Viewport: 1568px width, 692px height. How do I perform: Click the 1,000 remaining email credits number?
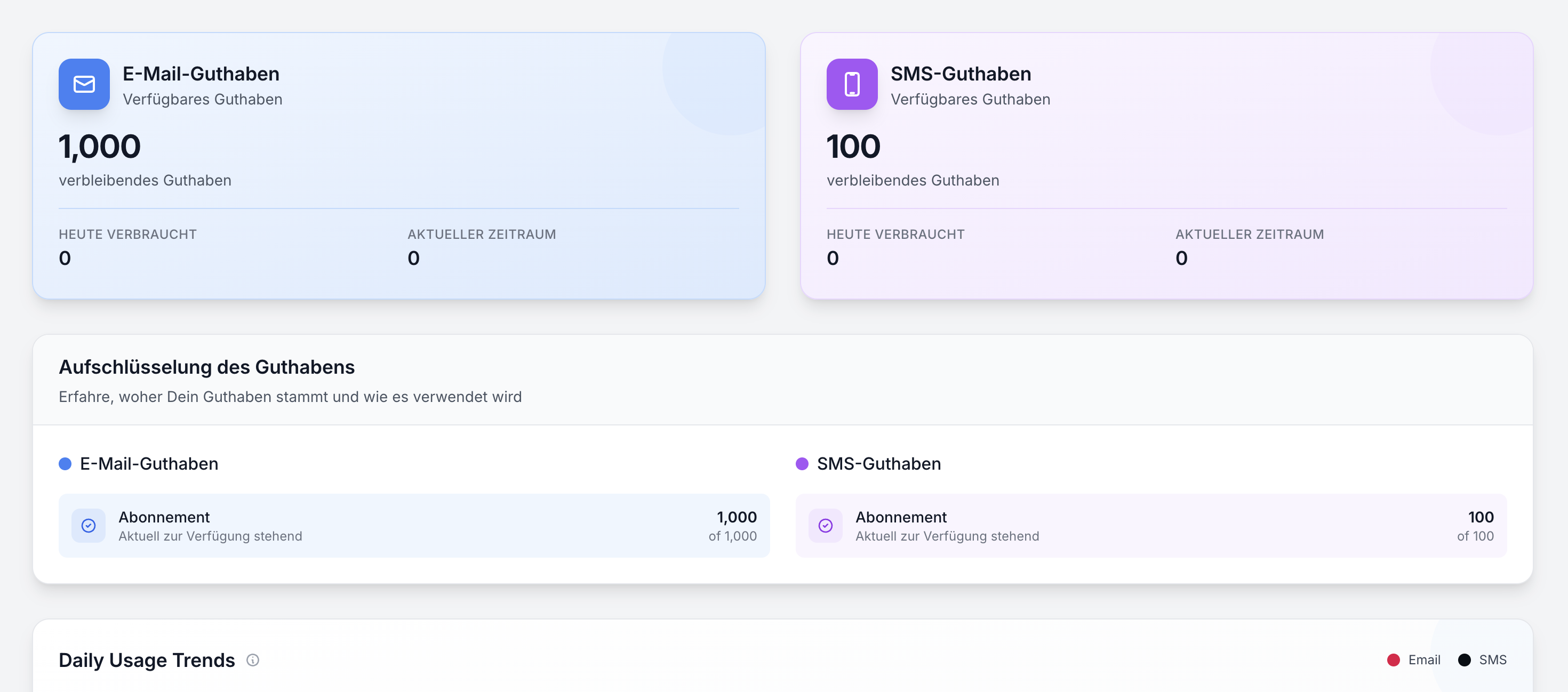100,147
